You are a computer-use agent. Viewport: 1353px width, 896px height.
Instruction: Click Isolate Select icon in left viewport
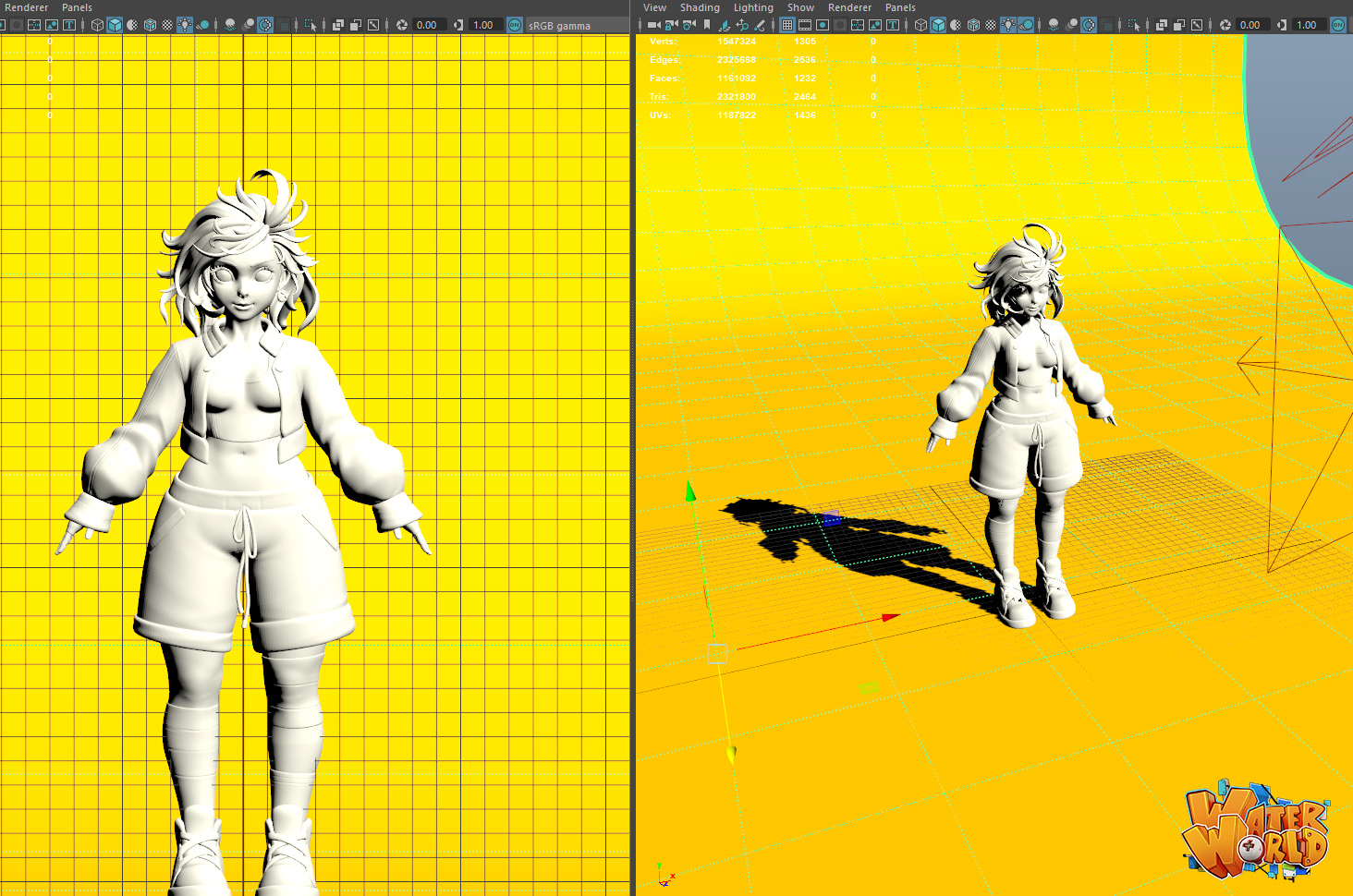[311, 25]
